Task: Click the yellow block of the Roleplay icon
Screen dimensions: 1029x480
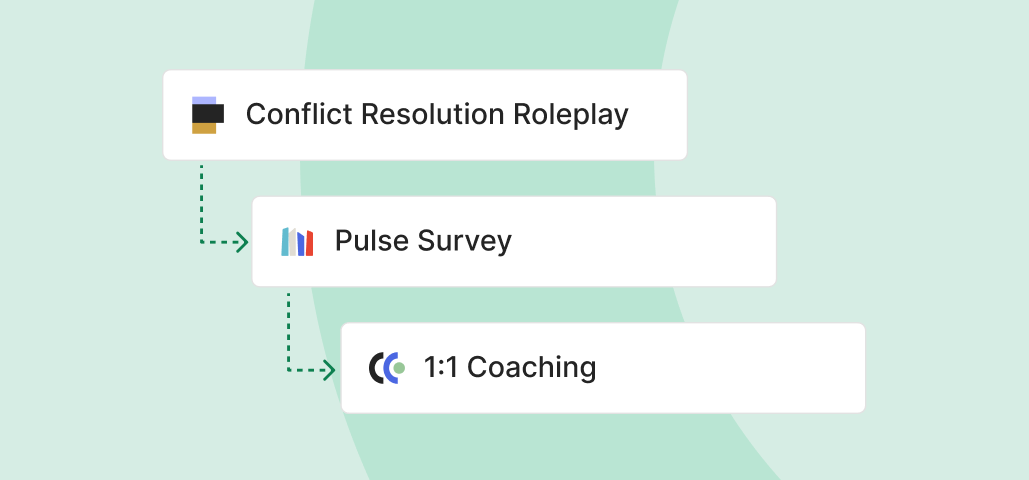Action: point(204,128)
